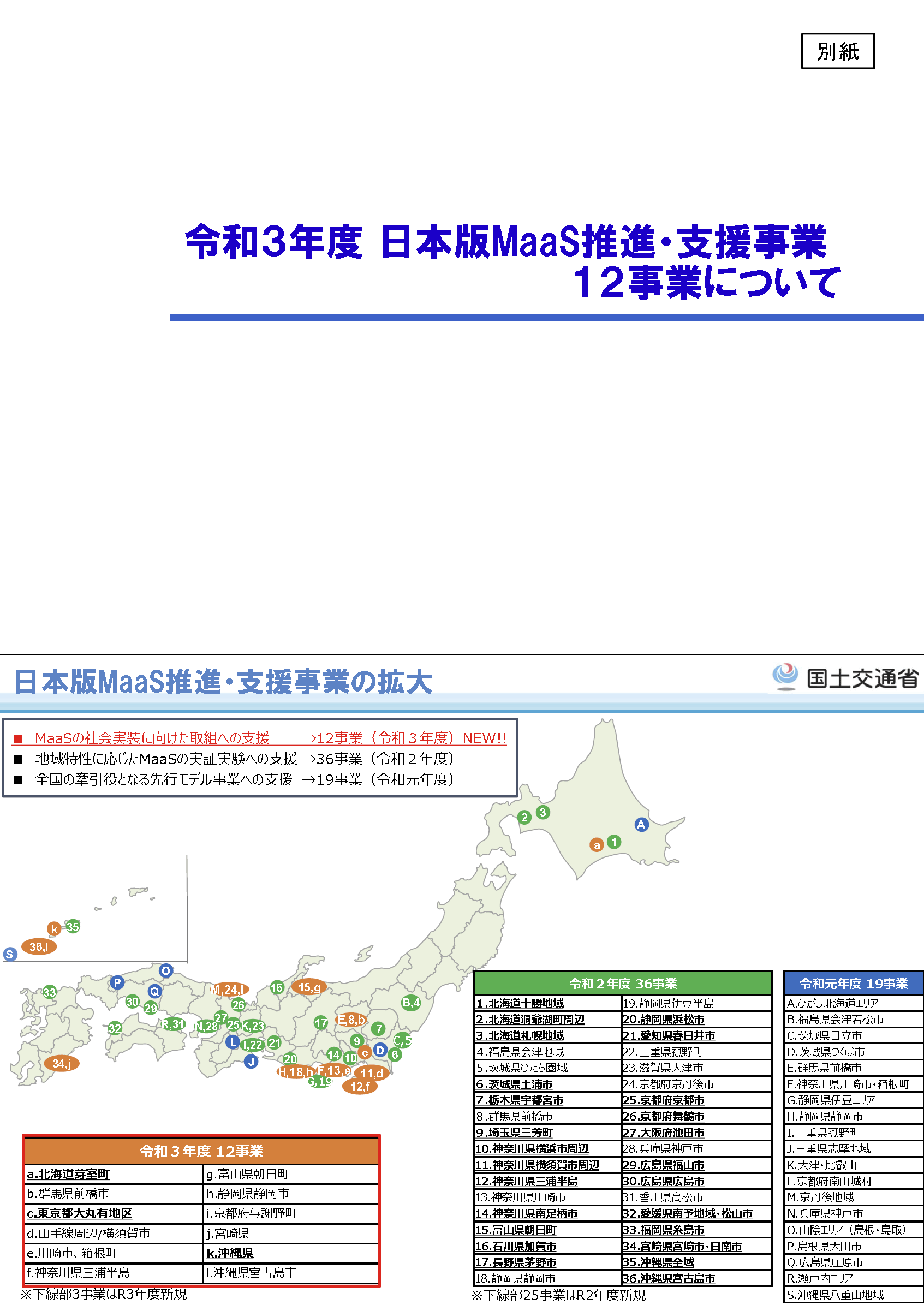Click blue map marker J

point(251,1062)
